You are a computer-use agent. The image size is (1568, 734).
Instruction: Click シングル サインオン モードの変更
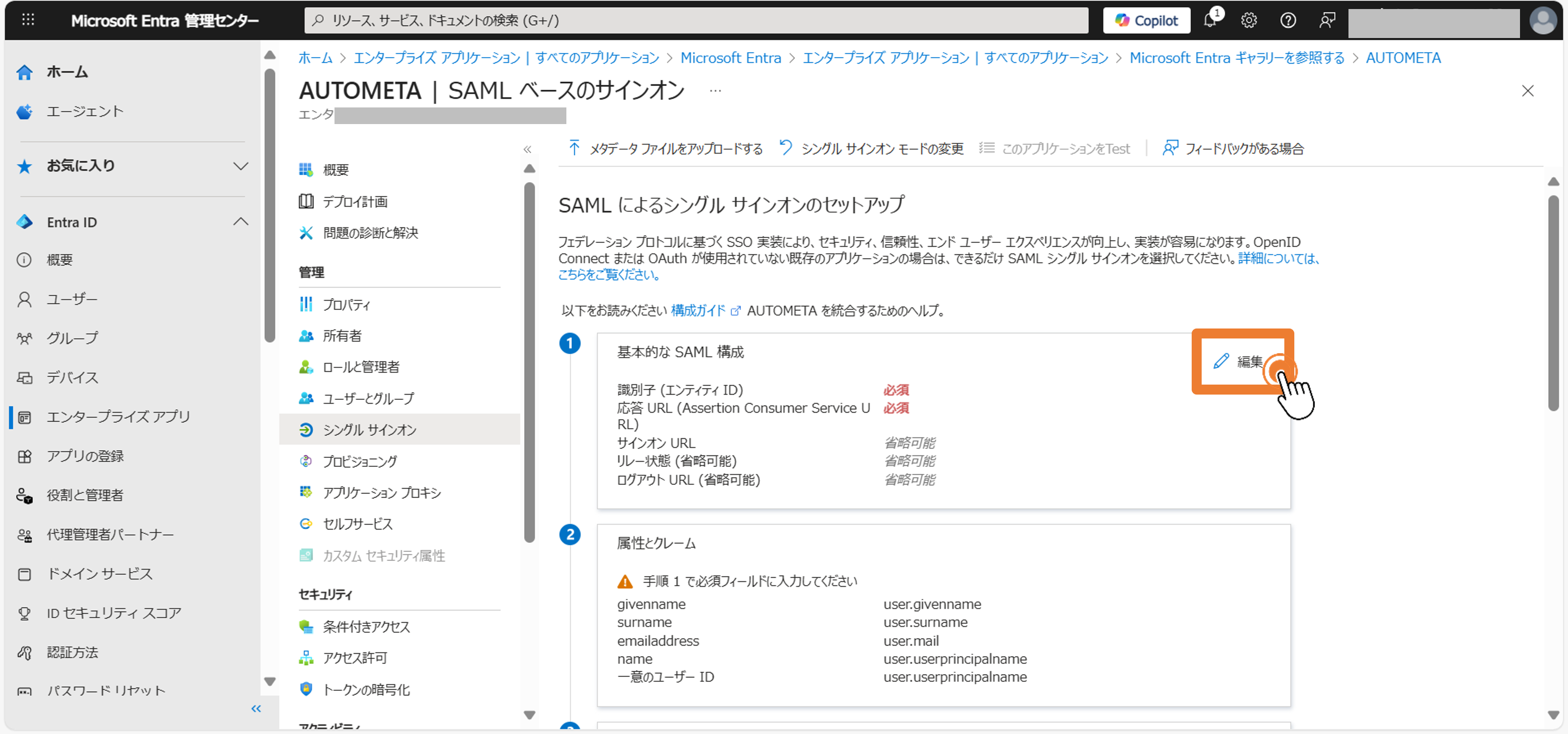[x=871, y=149]
